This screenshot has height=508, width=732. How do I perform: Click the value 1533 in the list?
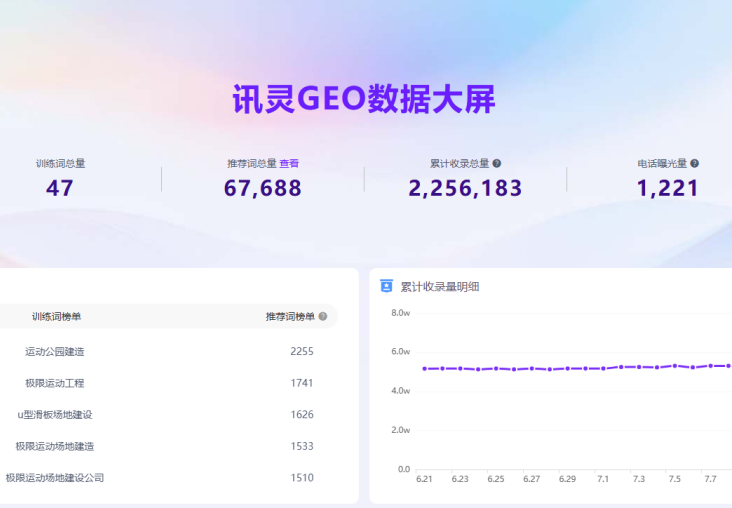coord(302,446)
